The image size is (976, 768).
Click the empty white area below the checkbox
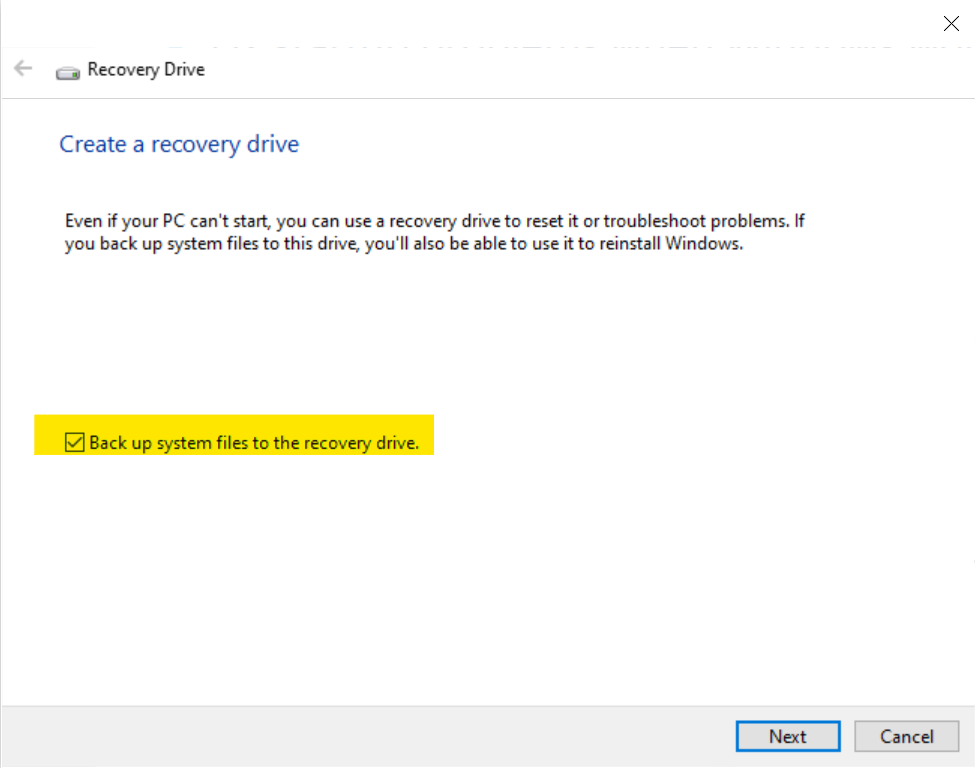[400, 580]
